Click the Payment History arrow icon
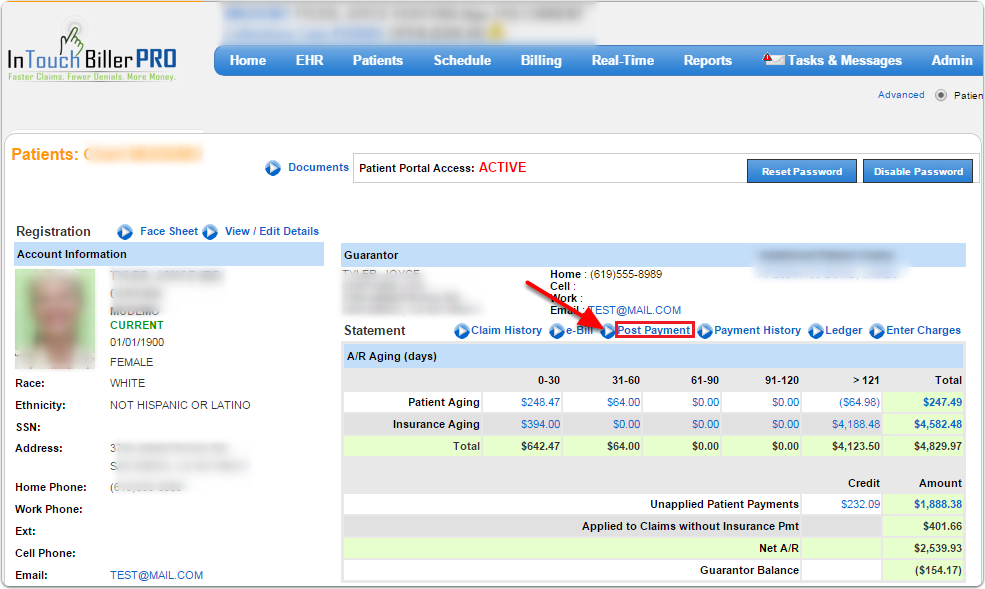This screenshot has width=985, height=589. [705, 331]
